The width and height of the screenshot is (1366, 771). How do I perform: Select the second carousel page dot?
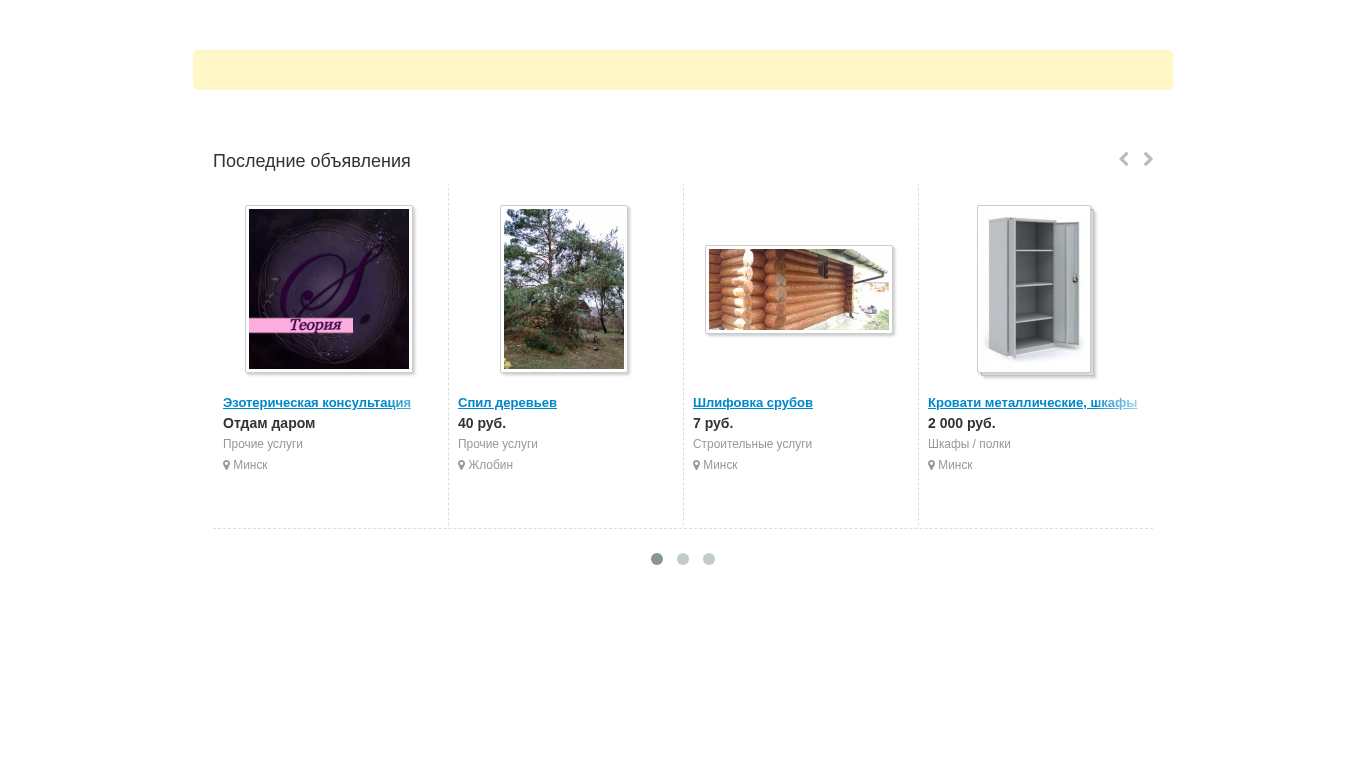click(683, 559)
